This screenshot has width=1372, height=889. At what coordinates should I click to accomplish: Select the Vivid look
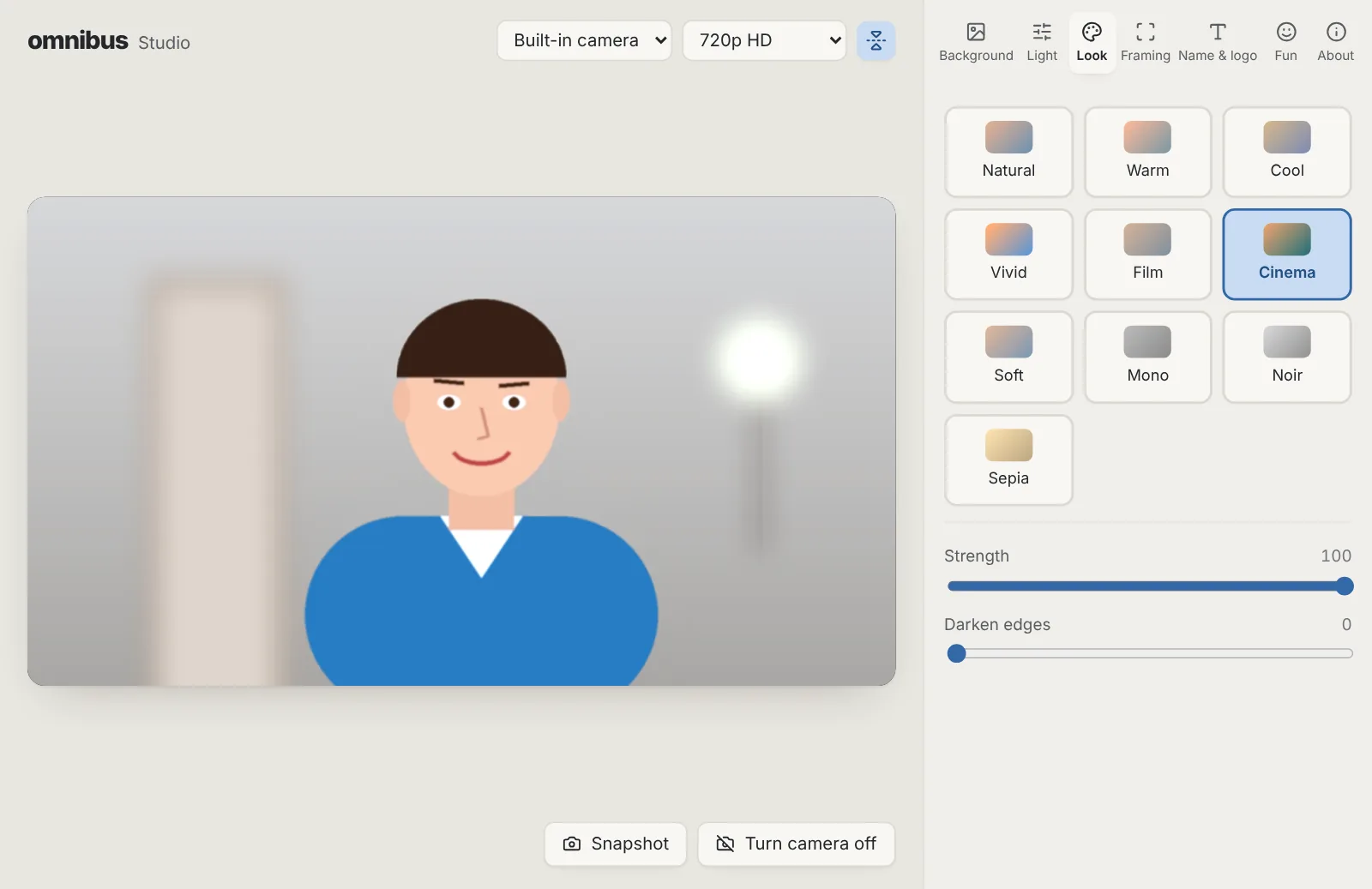1008,255
